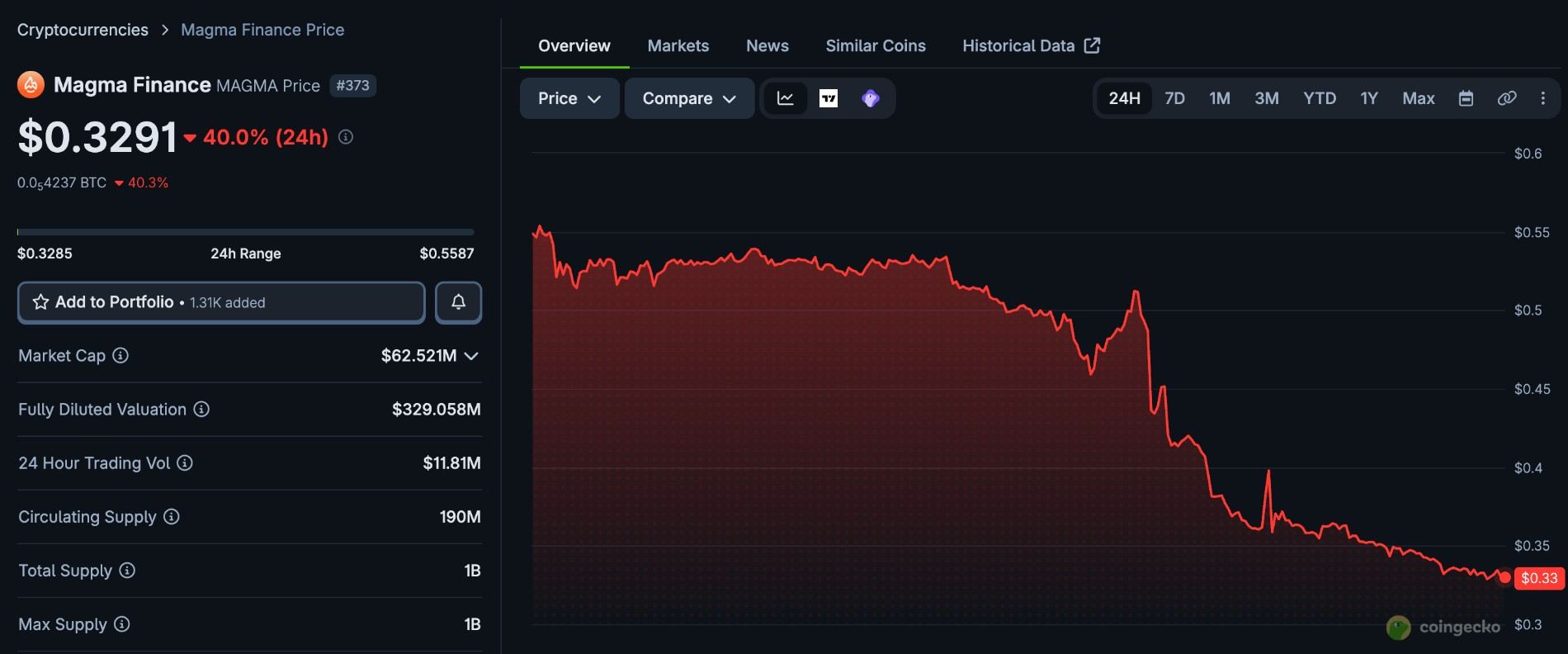This screenshot has width=1568, height=654.
Task: Click the #373 rank badge
Action: pyautogui.click(x=352, y=85)
